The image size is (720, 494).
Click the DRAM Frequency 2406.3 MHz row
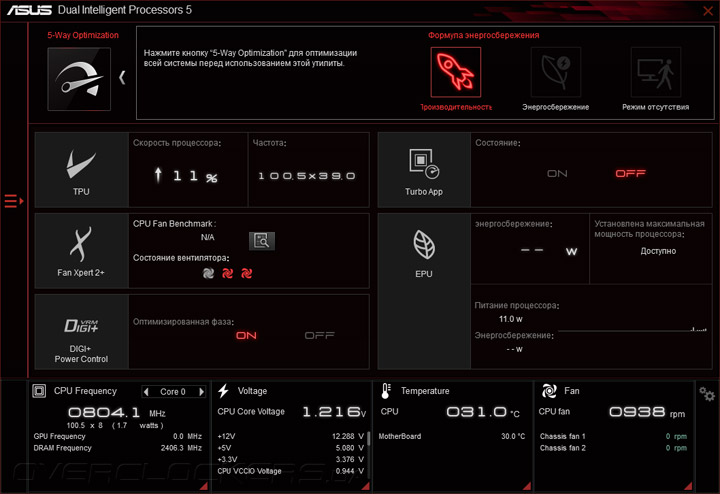tap(118, 448)
